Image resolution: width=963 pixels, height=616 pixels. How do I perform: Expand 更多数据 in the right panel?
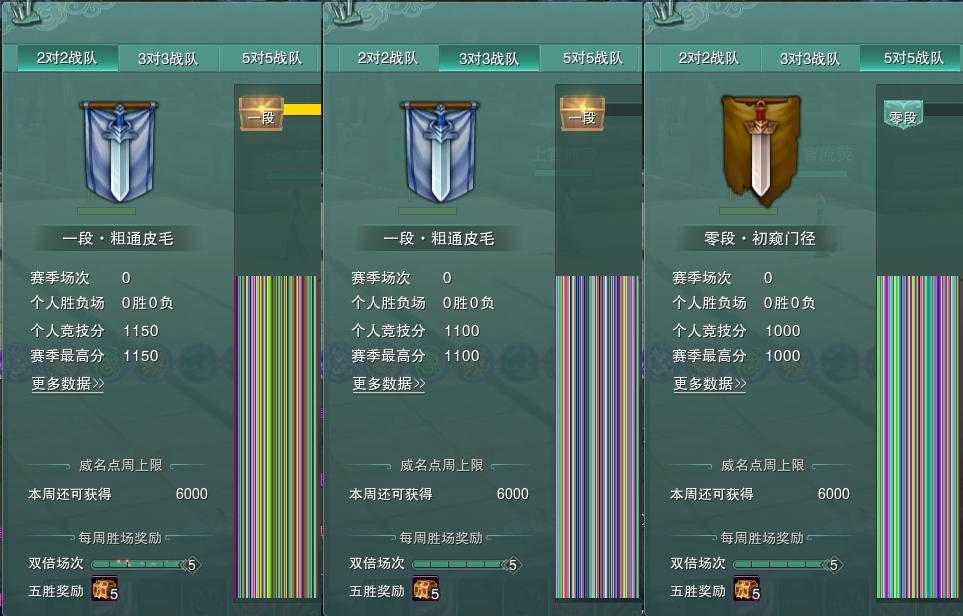tap(710, 384)
